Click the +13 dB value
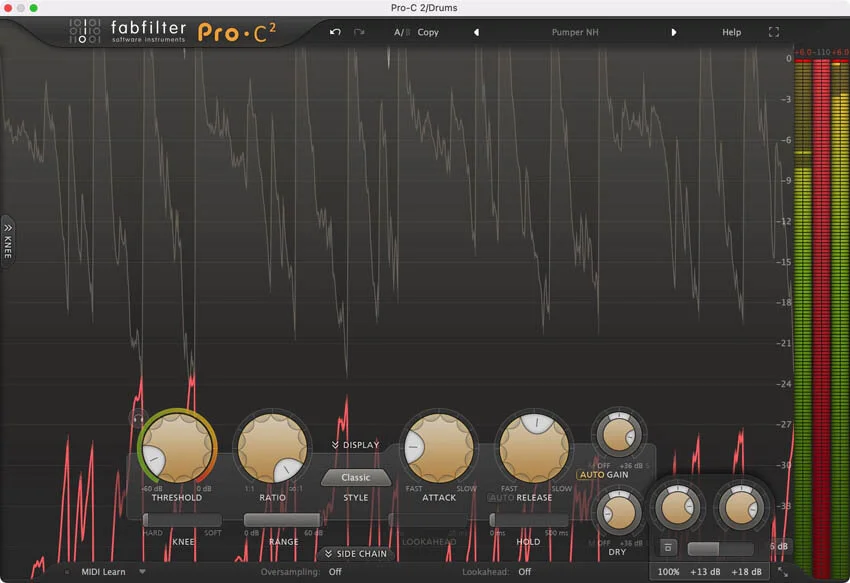This screenshot has height=583, width=850. click(705, 572)
